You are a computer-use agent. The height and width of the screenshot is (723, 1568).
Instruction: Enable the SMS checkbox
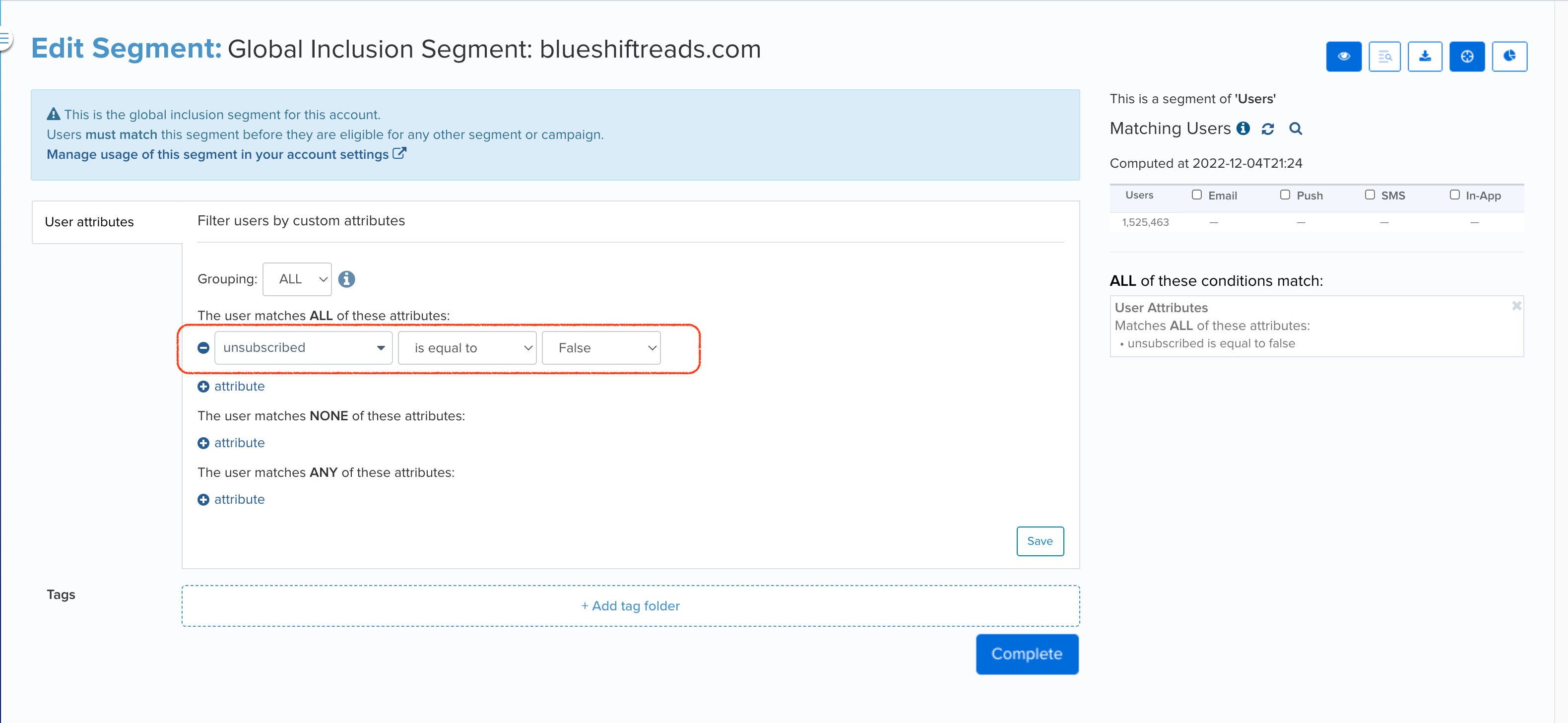1370,195
